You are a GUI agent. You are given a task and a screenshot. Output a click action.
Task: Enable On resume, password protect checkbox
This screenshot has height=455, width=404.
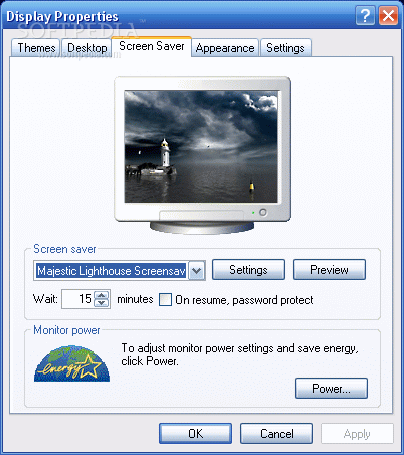pos(165,299)
